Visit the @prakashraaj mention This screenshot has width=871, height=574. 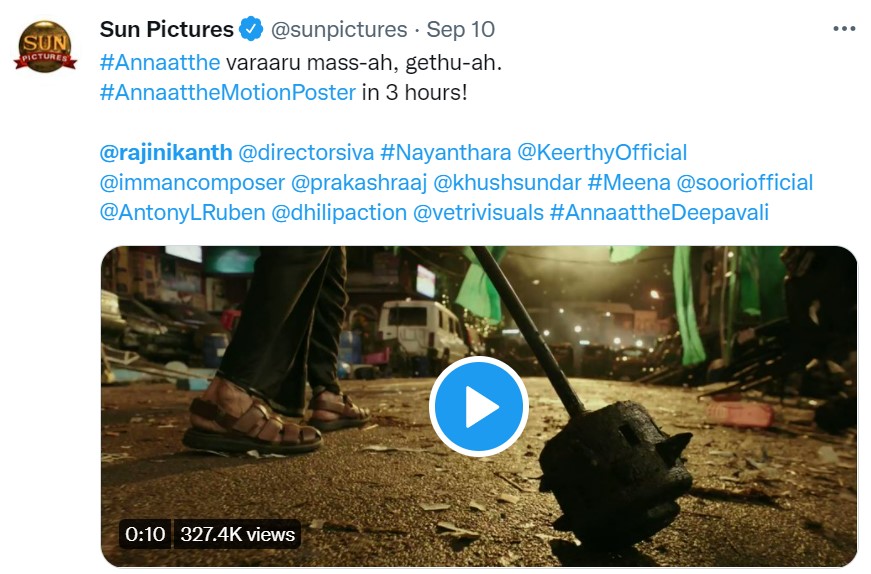(358, 183)
